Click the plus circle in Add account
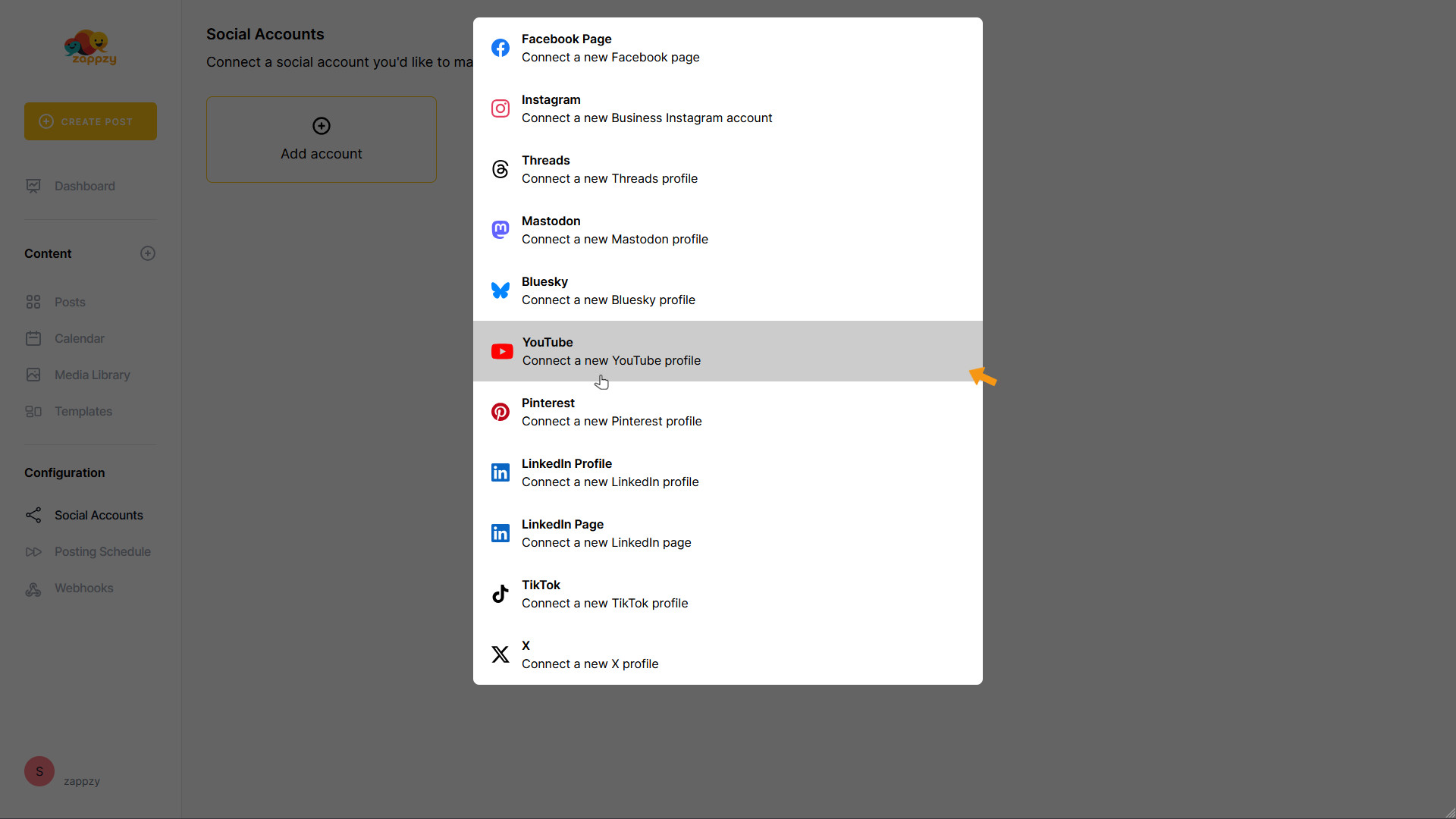The height and width of the screenshot is (819, 1456). (322, 126)
